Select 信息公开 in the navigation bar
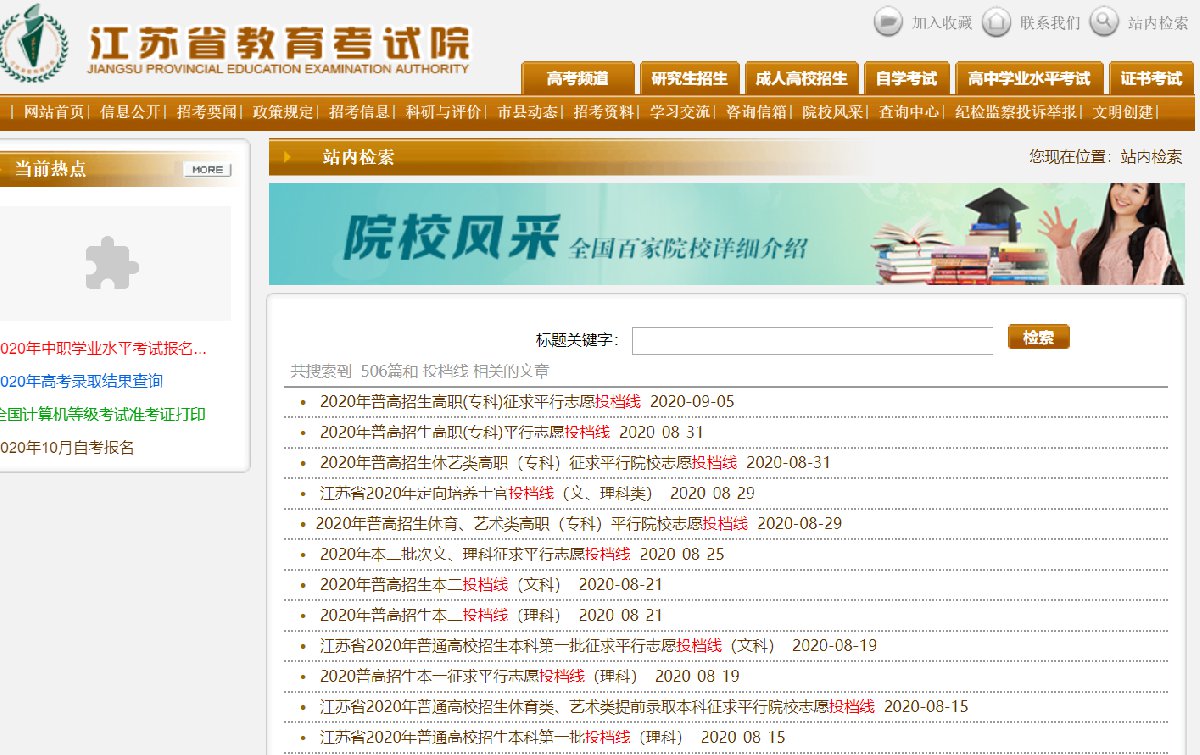 [x=130, y=112]
